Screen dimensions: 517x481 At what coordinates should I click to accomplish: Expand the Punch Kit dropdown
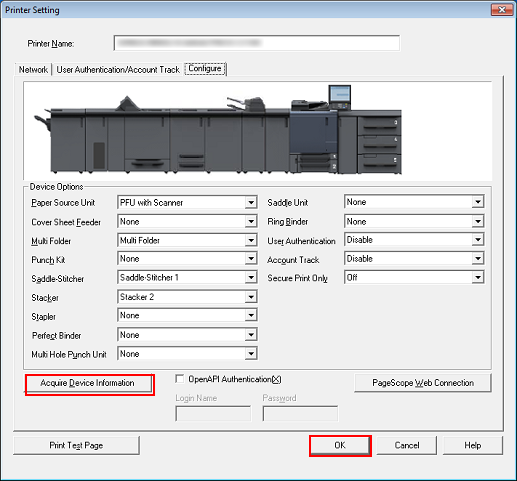pos(187,259)
